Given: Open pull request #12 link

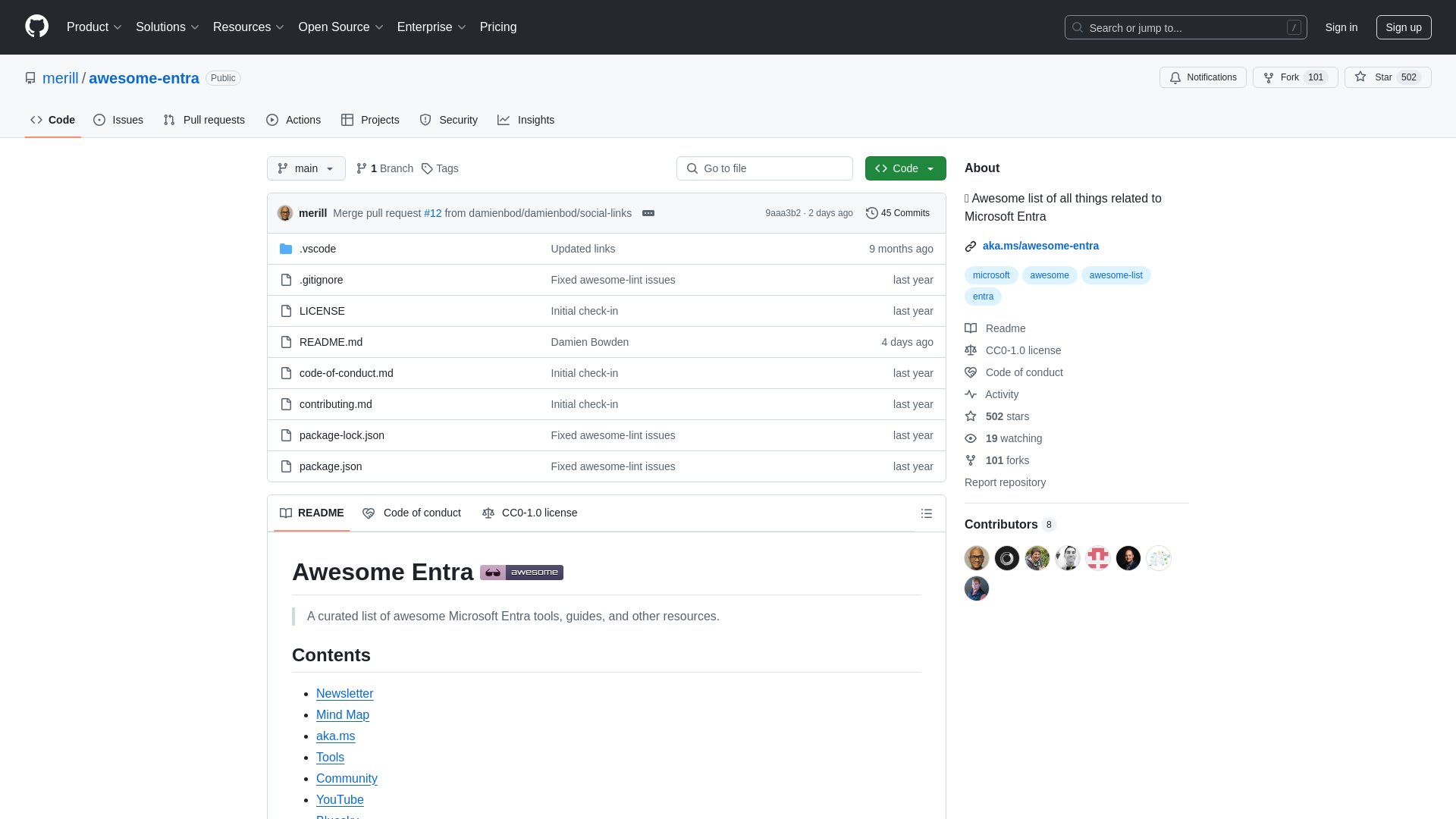Looking at the screenshot, I should [x=433, y=213].
